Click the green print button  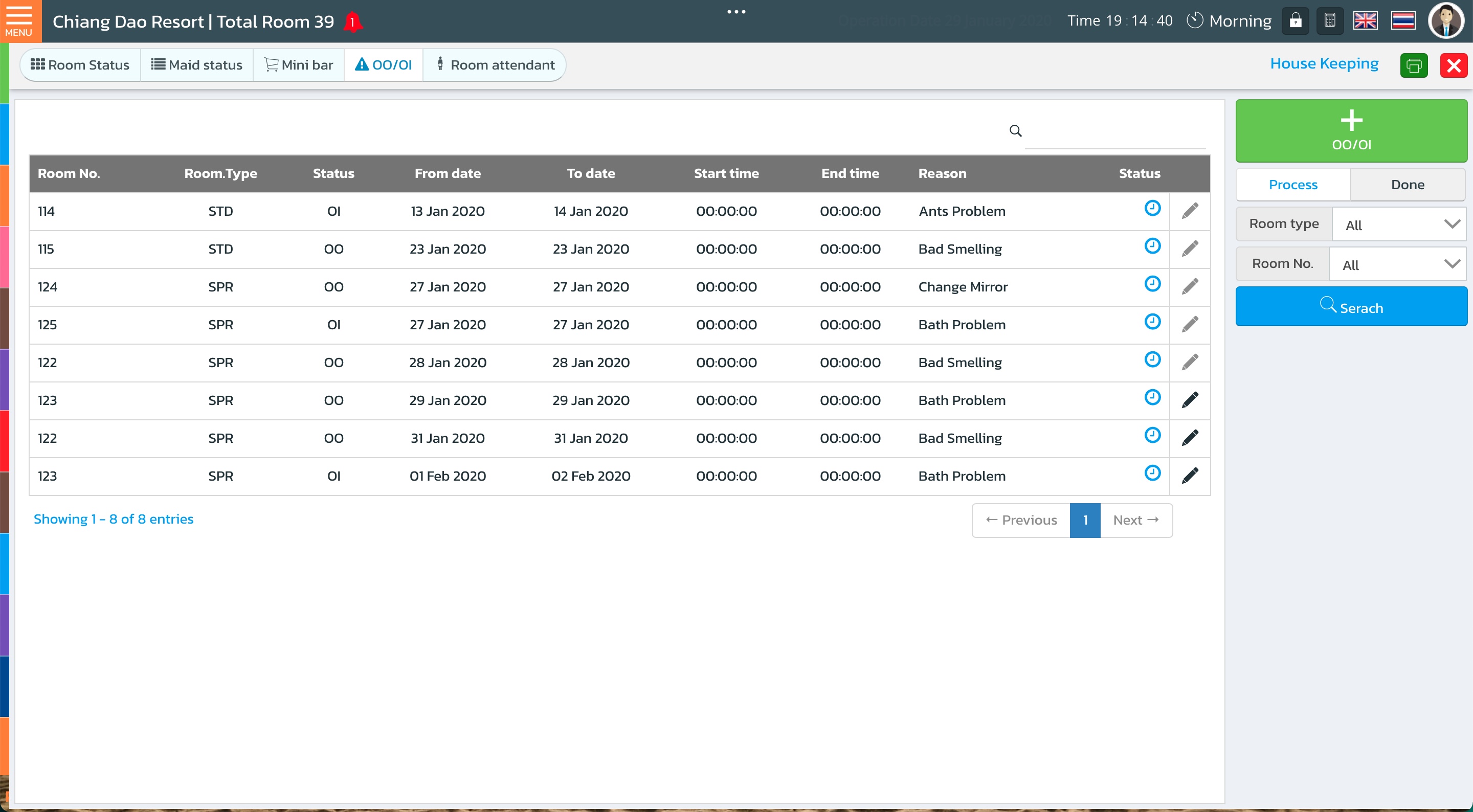click(1414, 65)
